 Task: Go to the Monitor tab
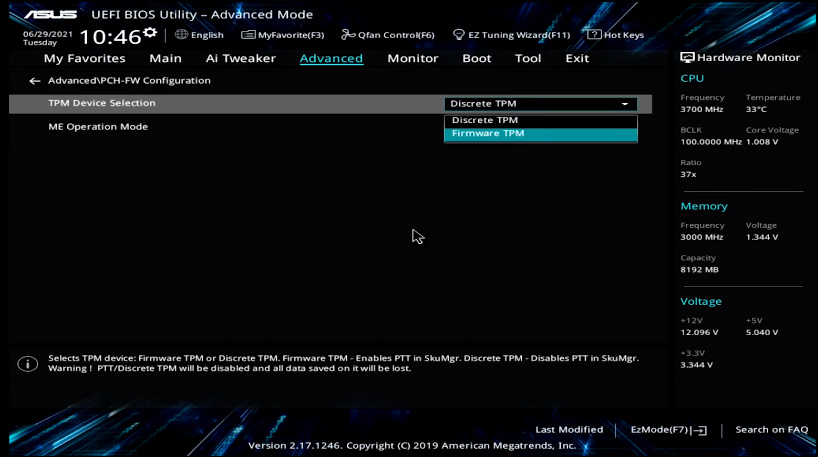tap(412, 58)
